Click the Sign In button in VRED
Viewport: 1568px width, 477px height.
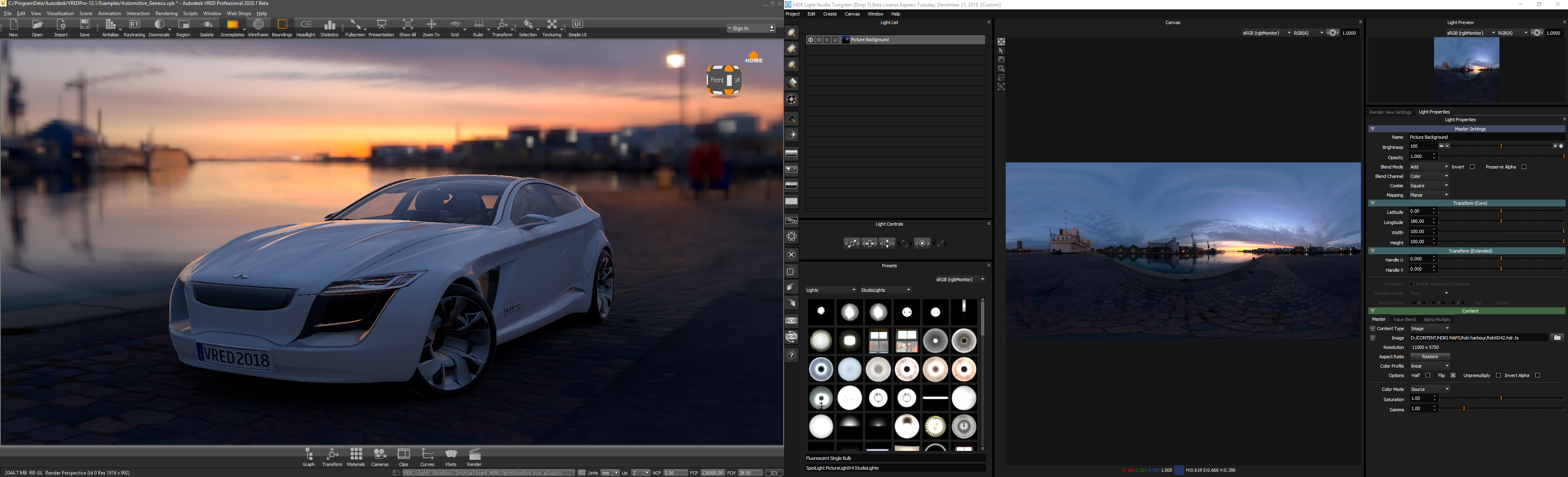[x=752, y=29]
